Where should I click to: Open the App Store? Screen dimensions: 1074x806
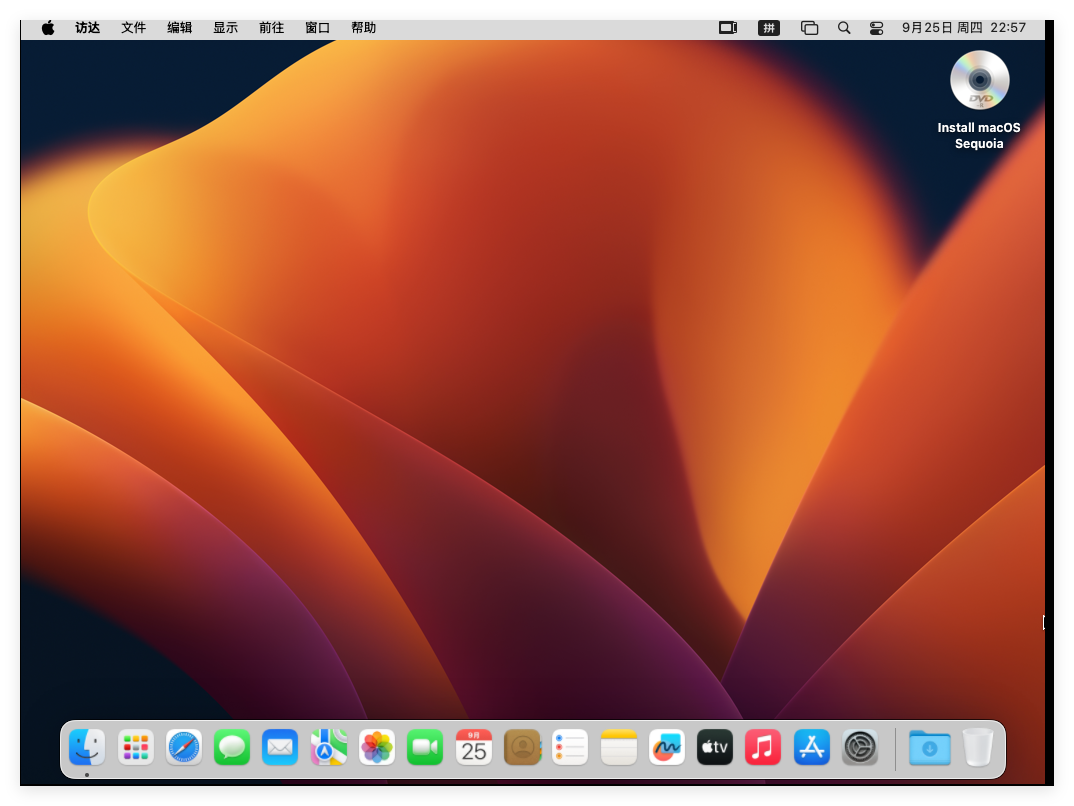tap(812, 747)
